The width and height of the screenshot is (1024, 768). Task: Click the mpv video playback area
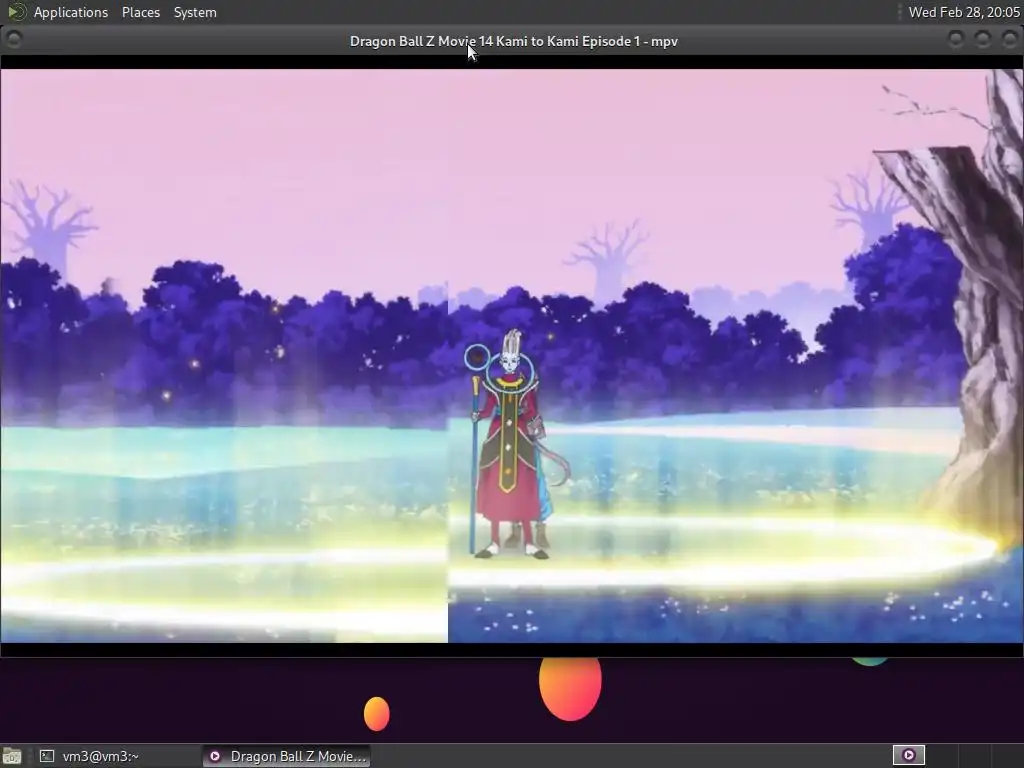coord(511,356)
